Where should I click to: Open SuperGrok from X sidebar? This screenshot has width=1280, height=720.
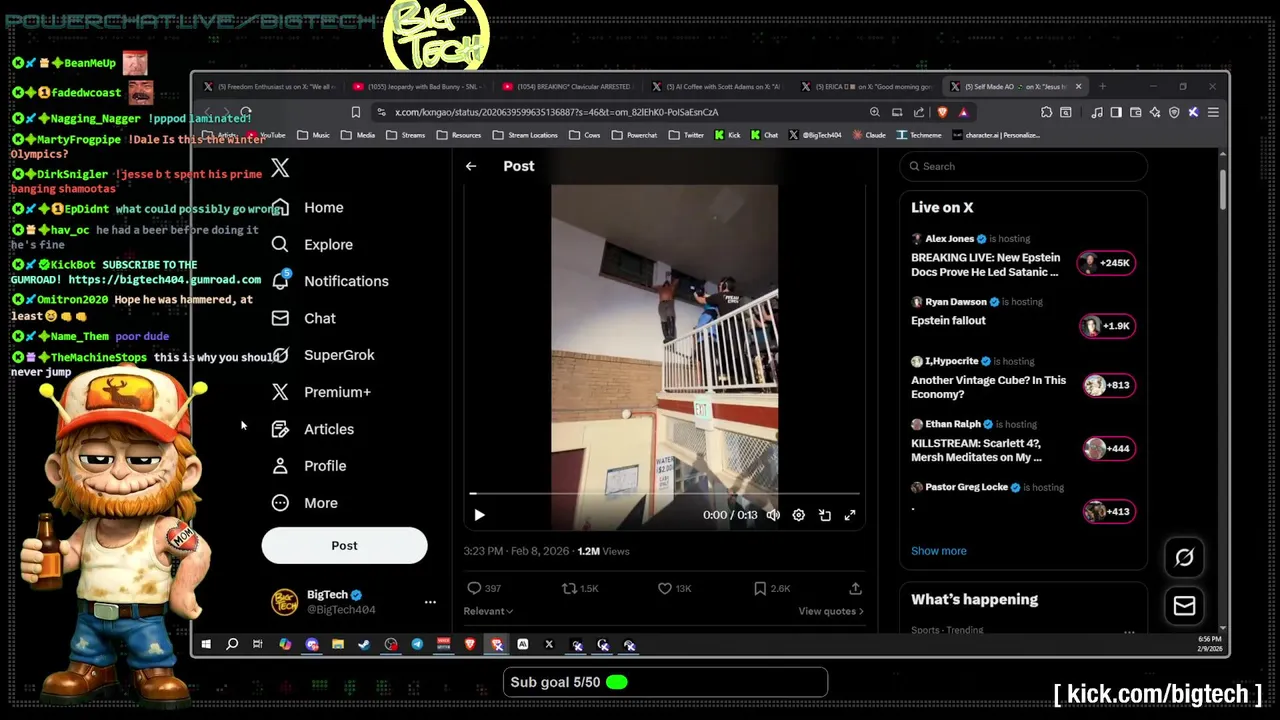click(x=323, y=355)
